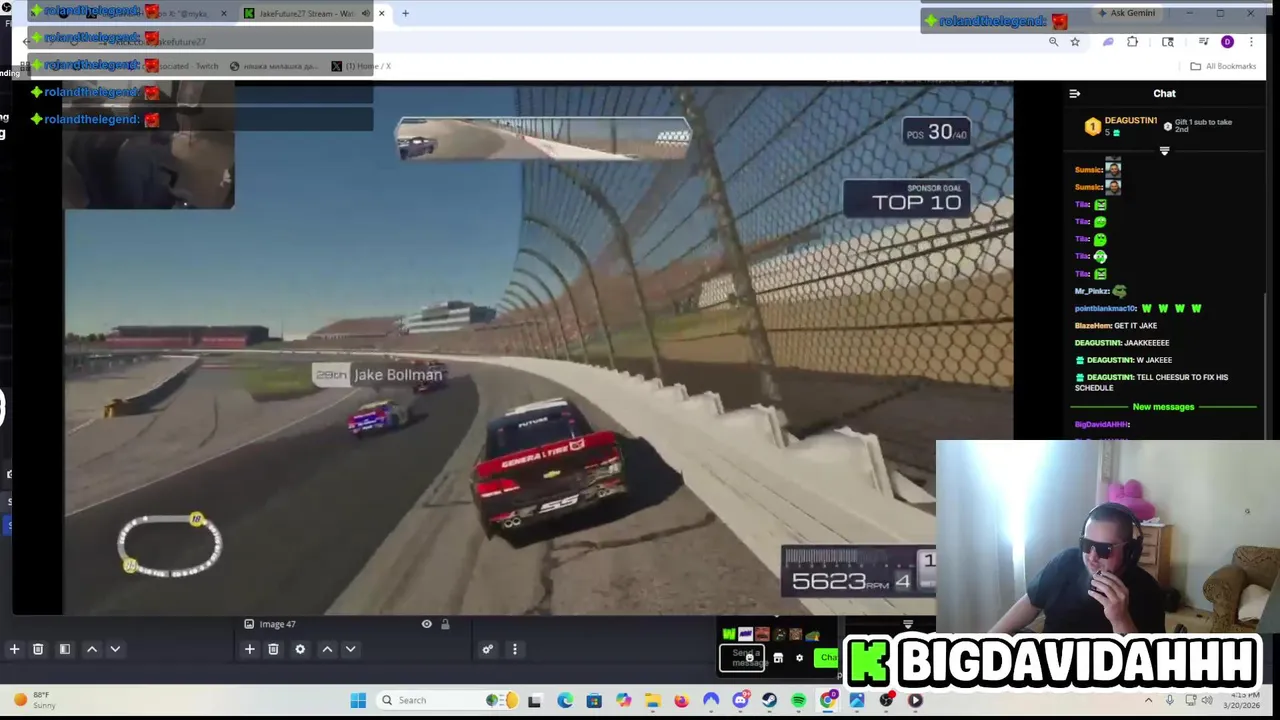The height and width of the screenshot is (720, 1280).
Task: Open Spotify from taskbar
Action: pyautogui.click(x=798, y=700)
